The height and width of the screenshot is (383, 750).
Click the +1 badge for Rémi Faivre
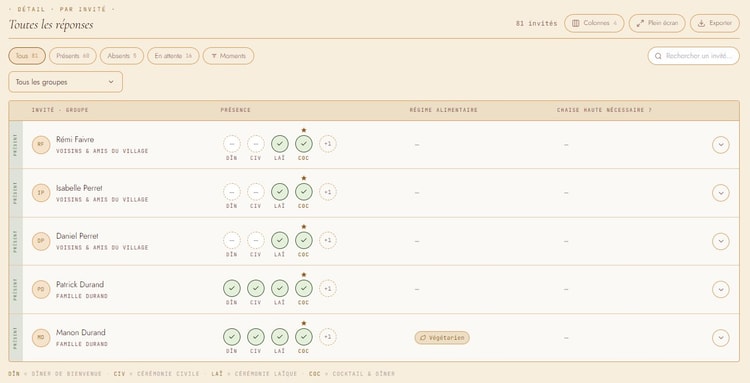[328, 144]
